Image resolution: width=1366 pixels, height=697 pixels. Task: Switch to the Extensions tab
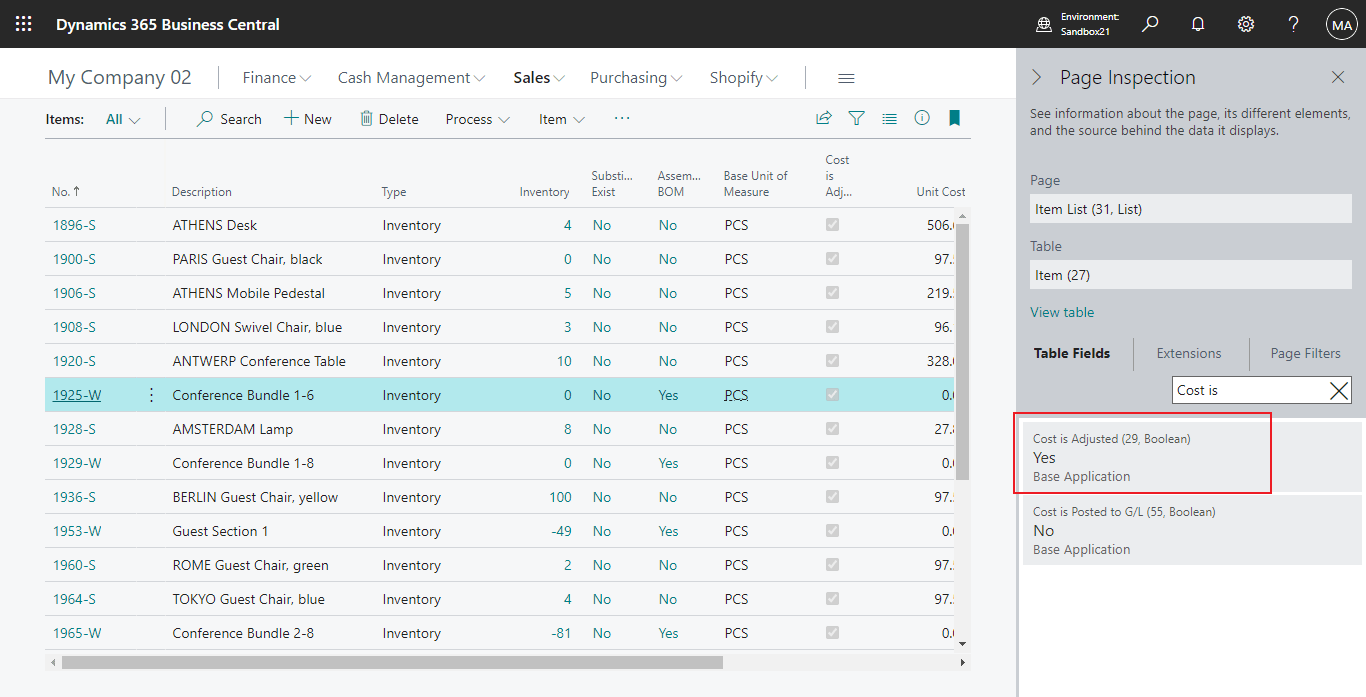(1190, 353)
